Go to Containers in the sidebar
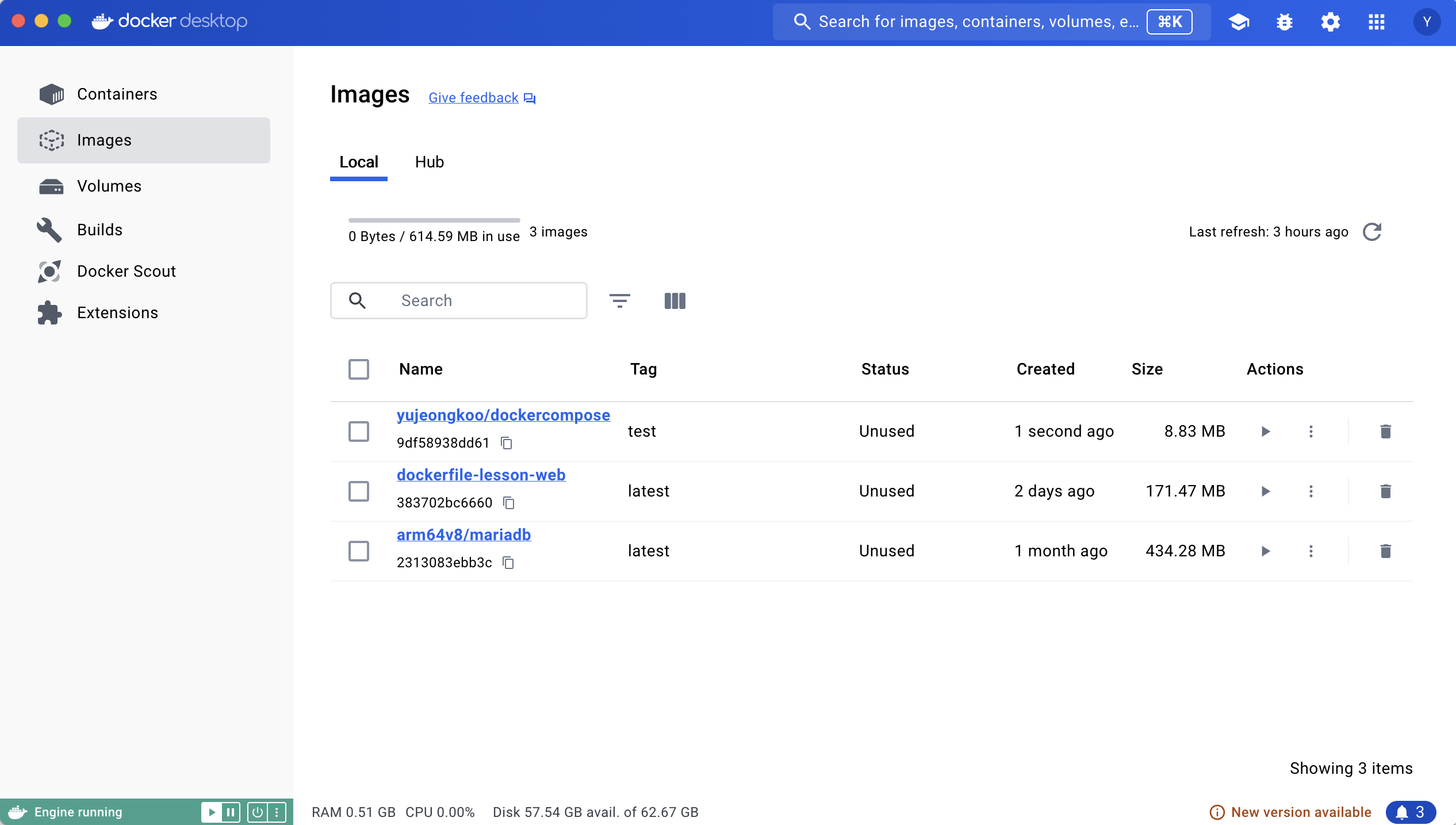This screenshot has width=1456, height=825. 117,94
